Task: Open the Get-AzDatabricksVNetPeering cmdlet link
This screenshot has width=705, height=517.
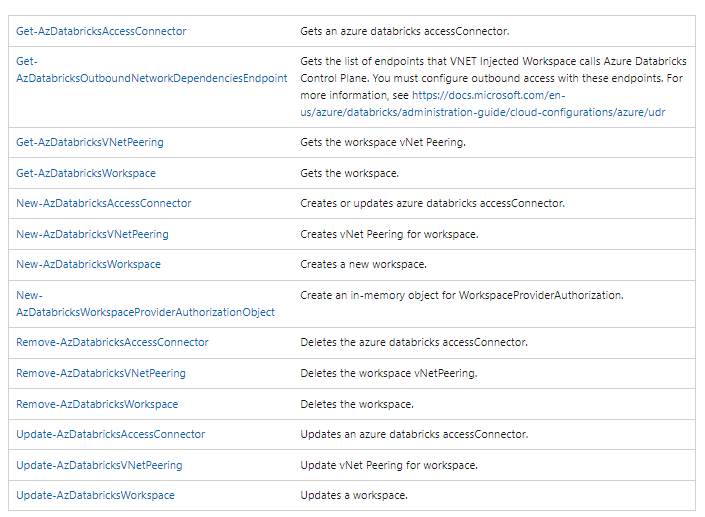Action: [90, 142]
